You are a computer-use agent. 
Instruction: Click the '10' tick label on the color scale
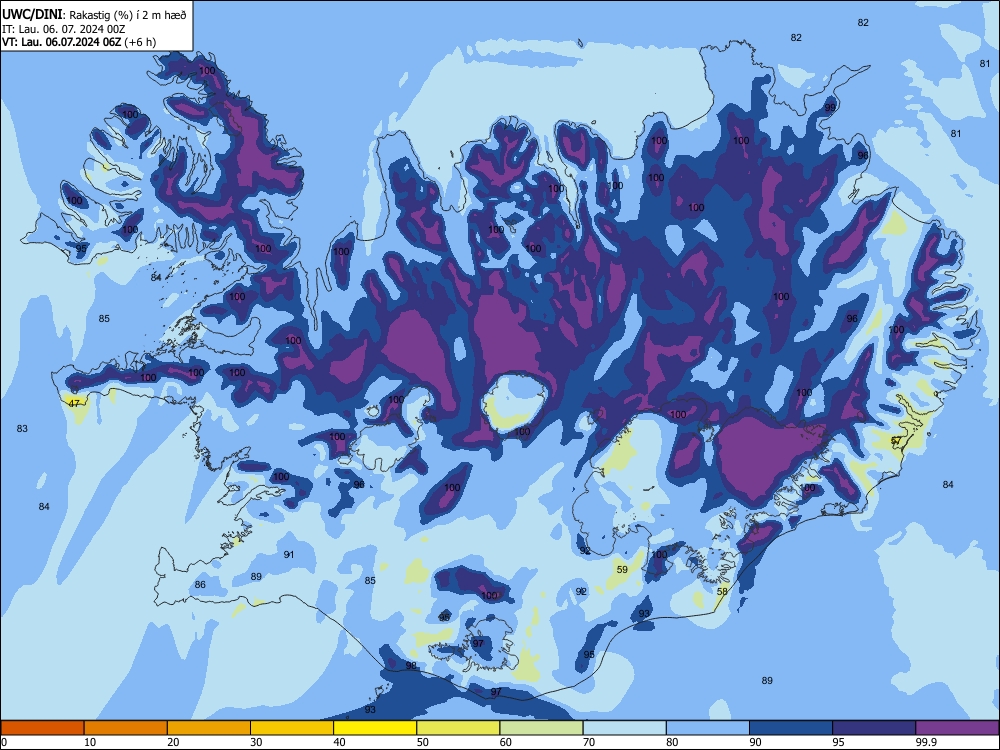tap(90, 742)
